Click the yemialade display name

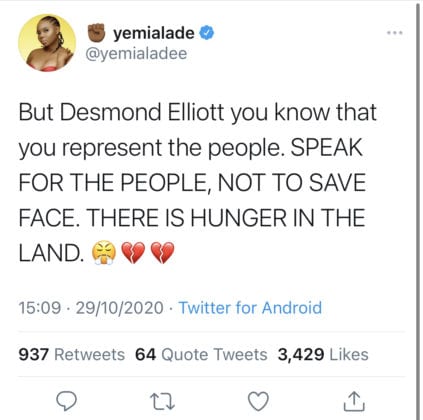(x=154, y=33)
